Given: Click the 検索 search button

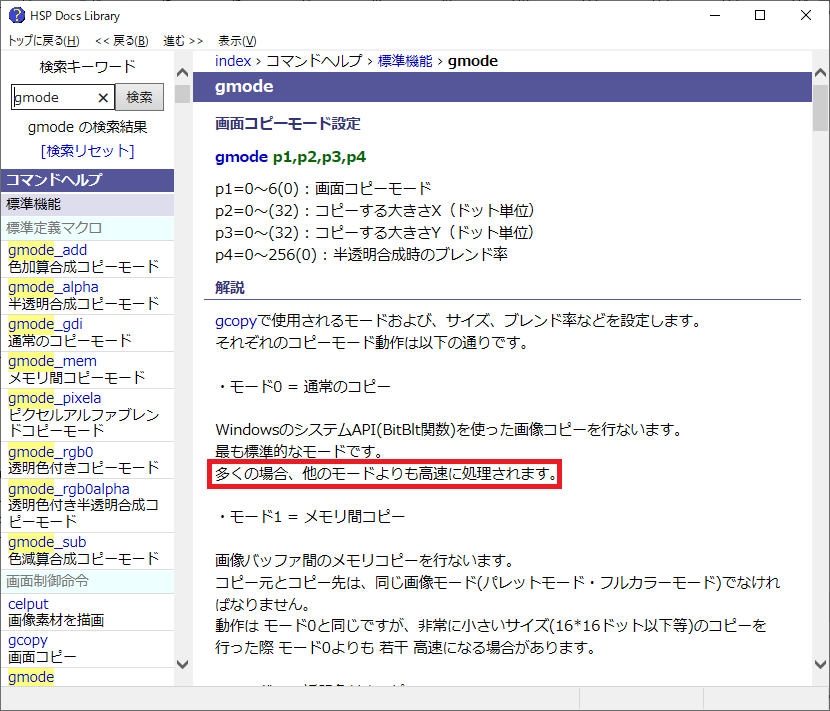Looking at the screenshot, I should [139, 97].
